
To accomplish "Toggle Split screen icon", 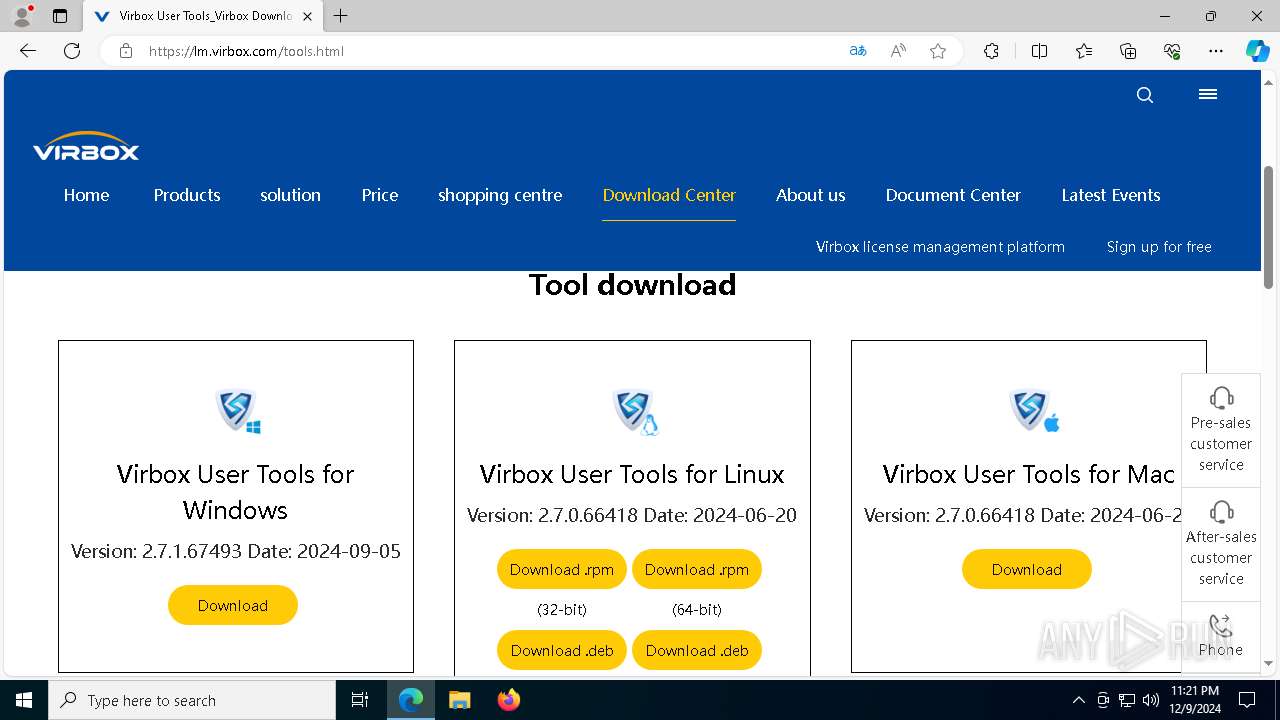I will [x=1039, y=51].
